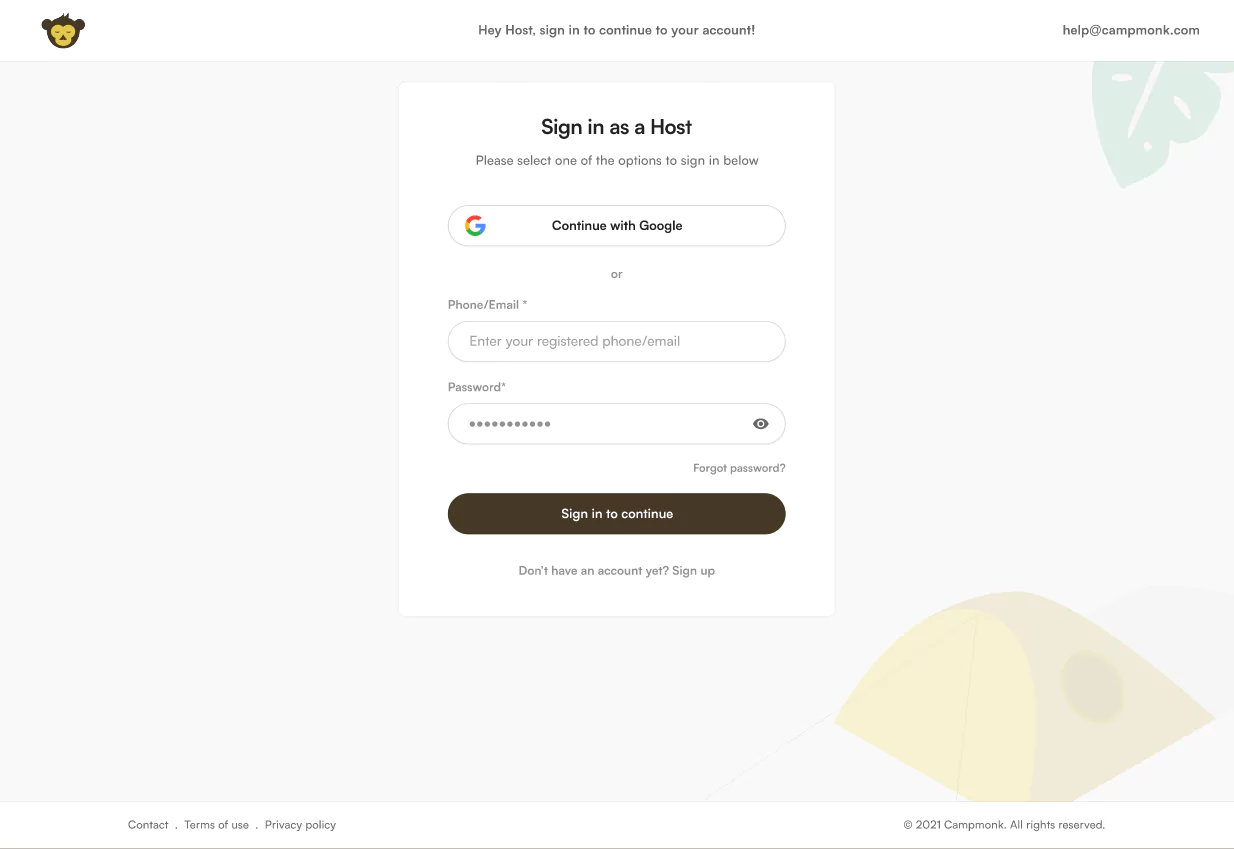Open the Forgot password? link

pyautogui.click(x=739, y=468)
